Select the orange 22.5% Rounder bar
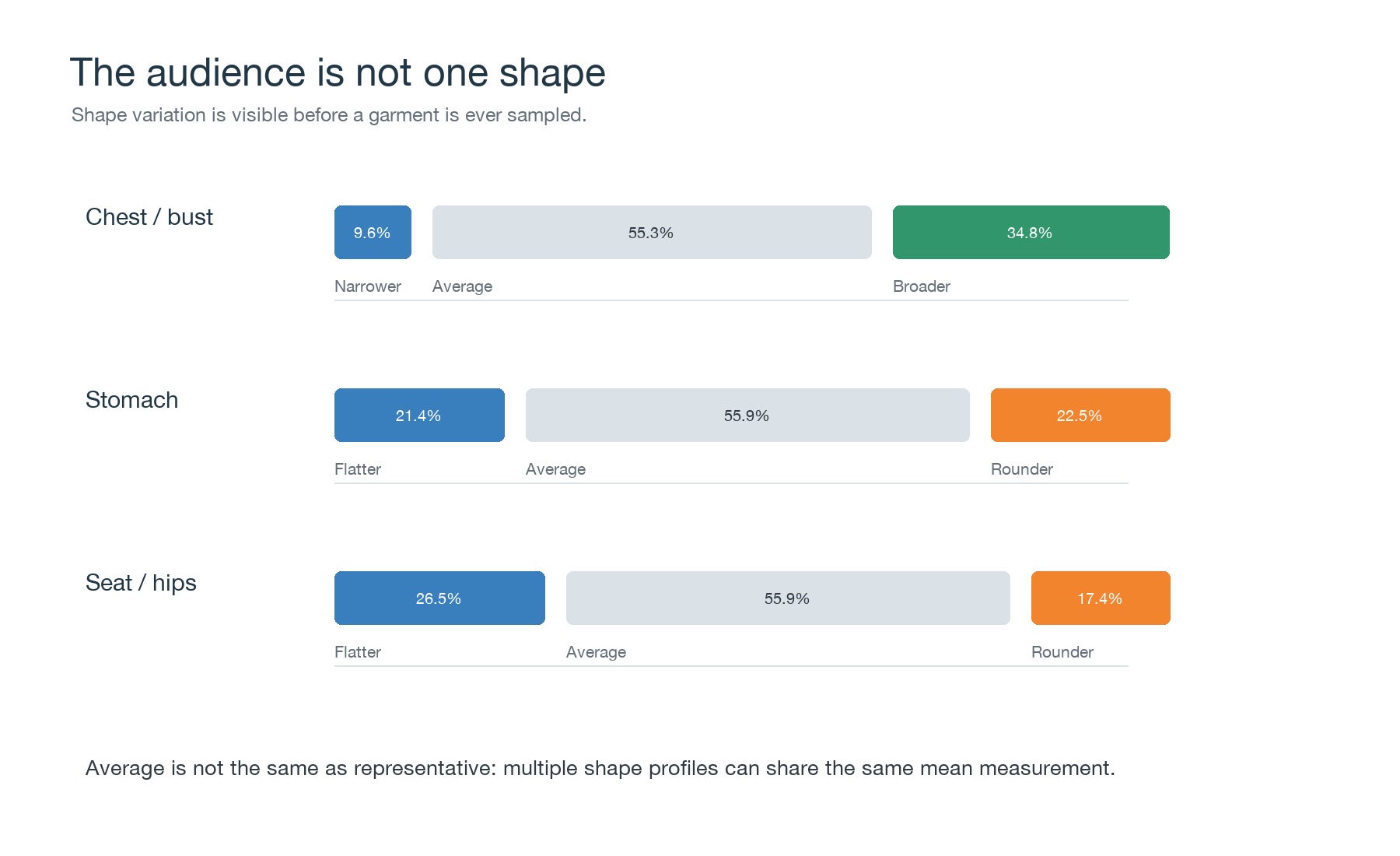This screenshot has height=856, width=1400. (1080, 415)
